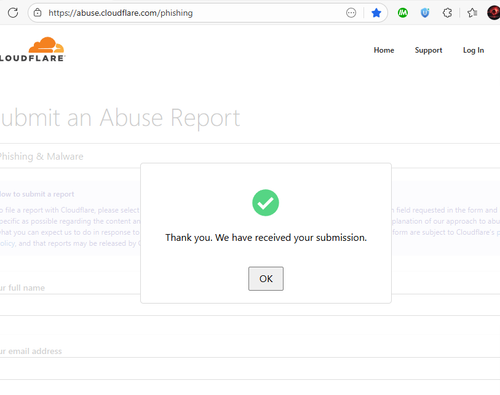Viewport: 500px width, 395px height.
Task: View site info via the lock icon
Action: [x=37, y=13]
